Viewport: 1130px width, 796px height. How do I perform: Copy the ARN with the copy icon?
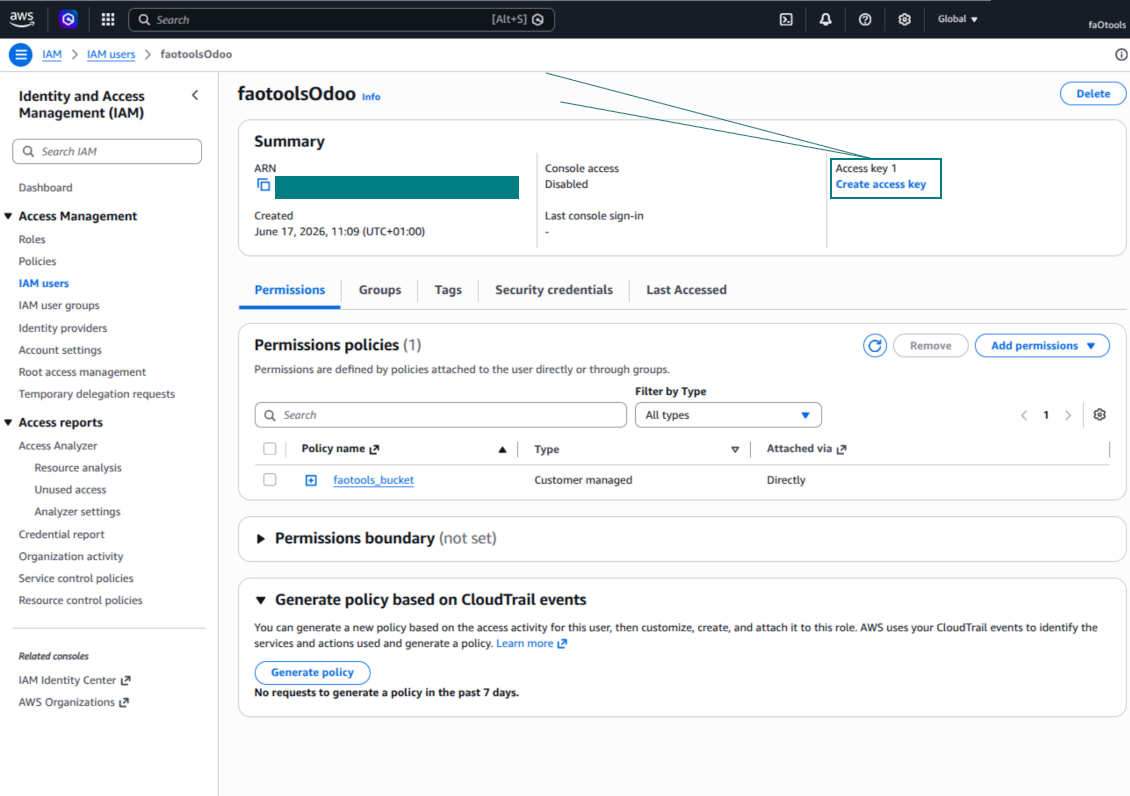pyautogui.click(x=264, y=185)
